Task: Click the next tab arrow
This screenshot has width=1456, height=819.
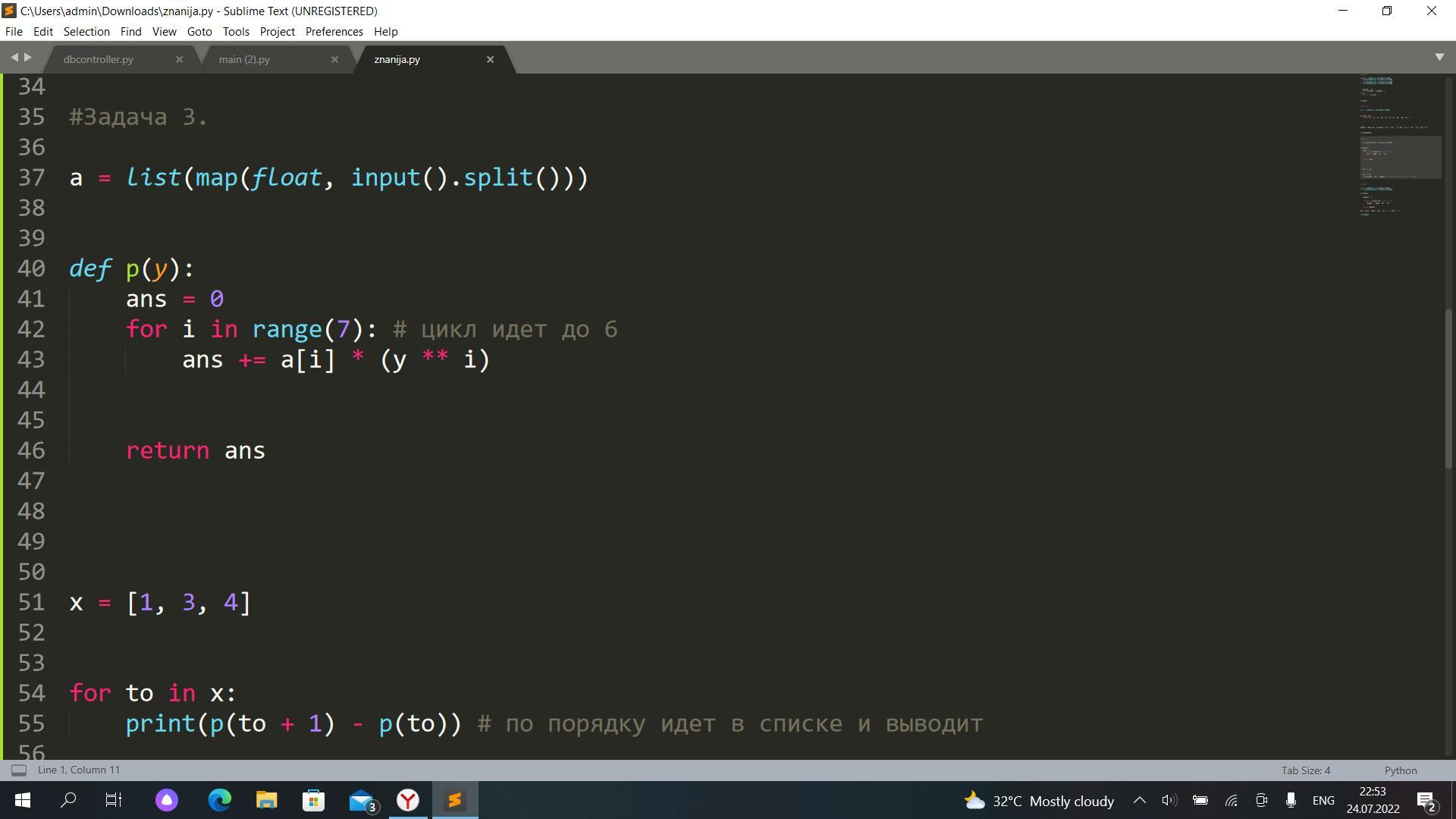Action: pyautogui.click(x=28, y=58)
